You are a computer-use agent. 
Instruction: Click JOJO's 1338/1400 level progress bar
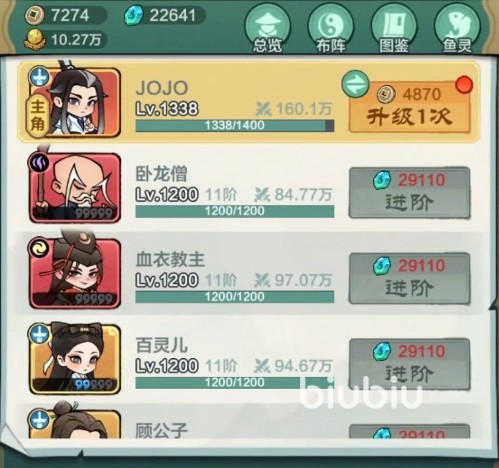pos(235,126)
